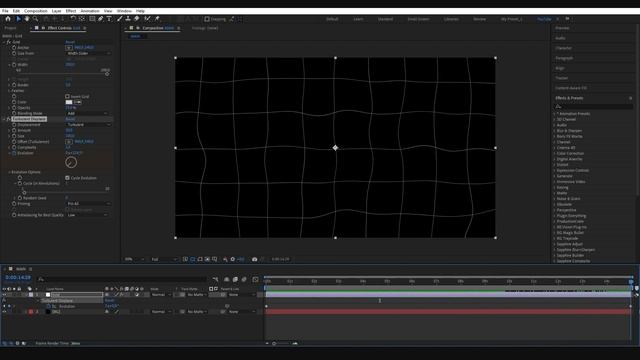Select the Pen tool
Image resolution: width=640 pixels, height=360 pixels.
pyautogui.click(x=101, y=19)
